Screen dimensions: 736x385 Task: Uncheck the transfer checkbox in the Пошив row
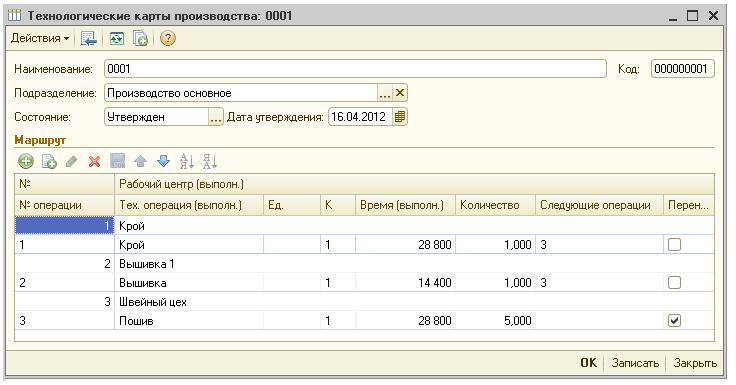674,320
